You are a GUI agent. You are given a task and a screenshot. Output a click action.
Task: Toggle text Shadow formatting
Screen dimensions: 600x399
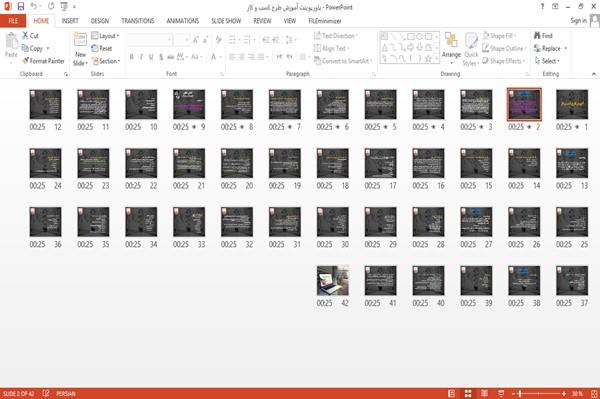click(x=161, y=57)
